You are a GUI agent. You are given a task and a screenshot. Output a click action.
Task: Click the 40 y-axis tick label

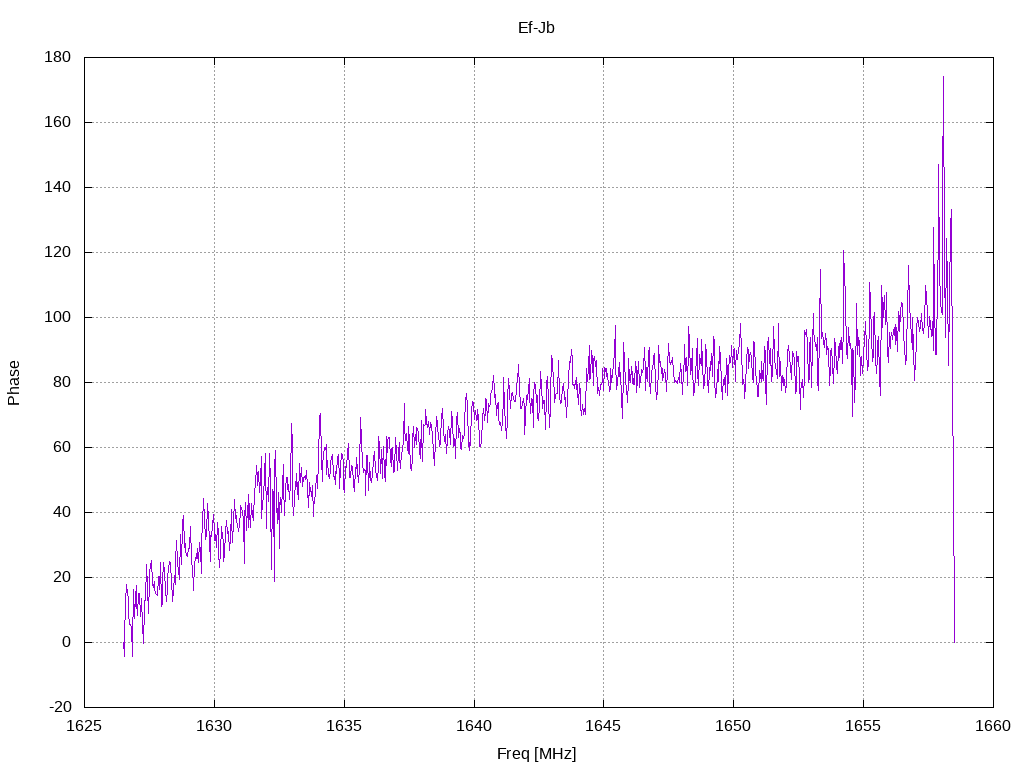click(61, 513)
